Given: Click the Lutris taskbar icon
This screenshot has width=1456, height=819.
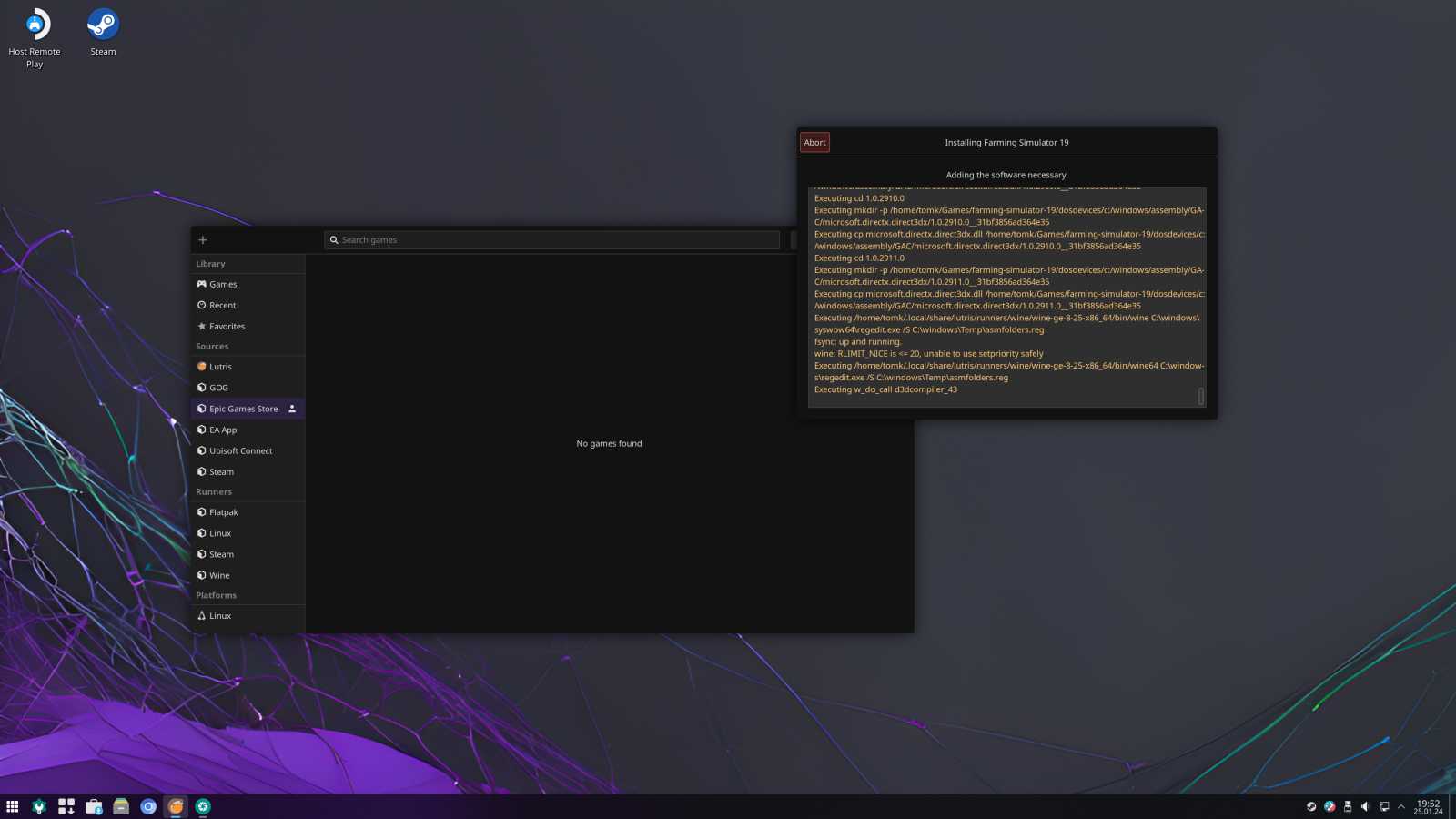Looking at the screenshot, I should pyautogui.click(x=176, y=806).
